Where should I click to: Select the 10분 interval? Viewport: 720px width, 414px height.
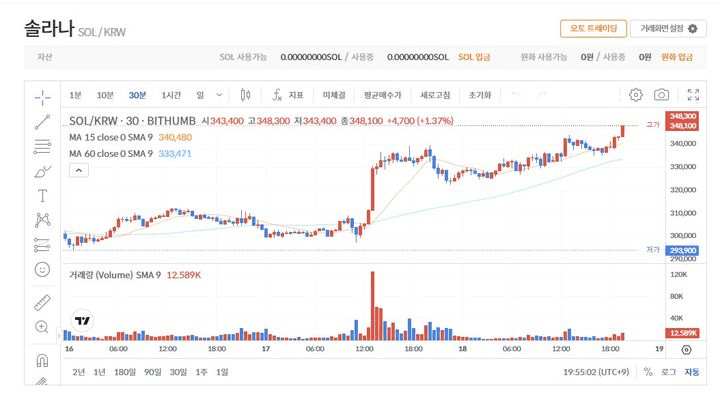(105, 95)
